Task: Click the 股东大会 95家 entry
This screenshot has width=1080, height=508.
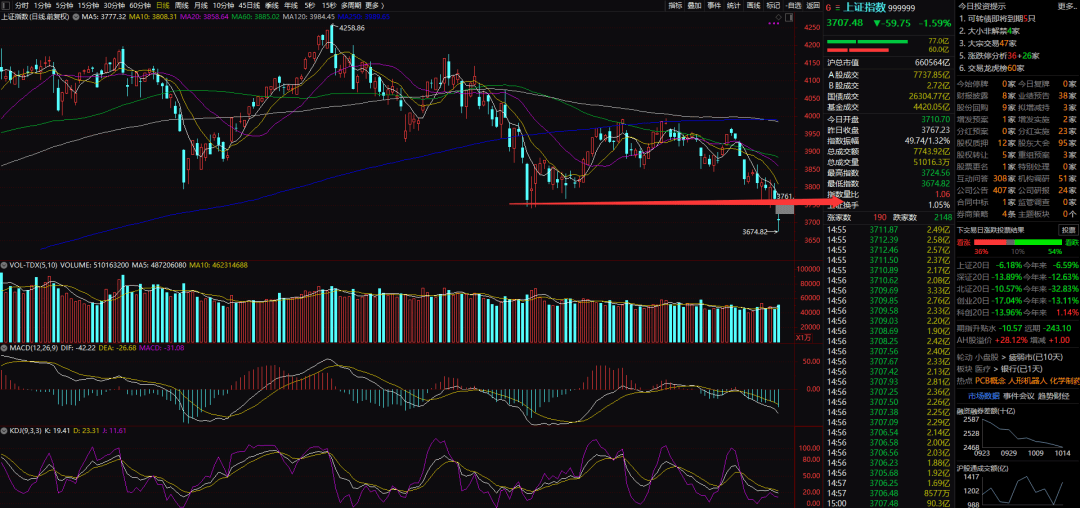Action: tap(1048, 142)
